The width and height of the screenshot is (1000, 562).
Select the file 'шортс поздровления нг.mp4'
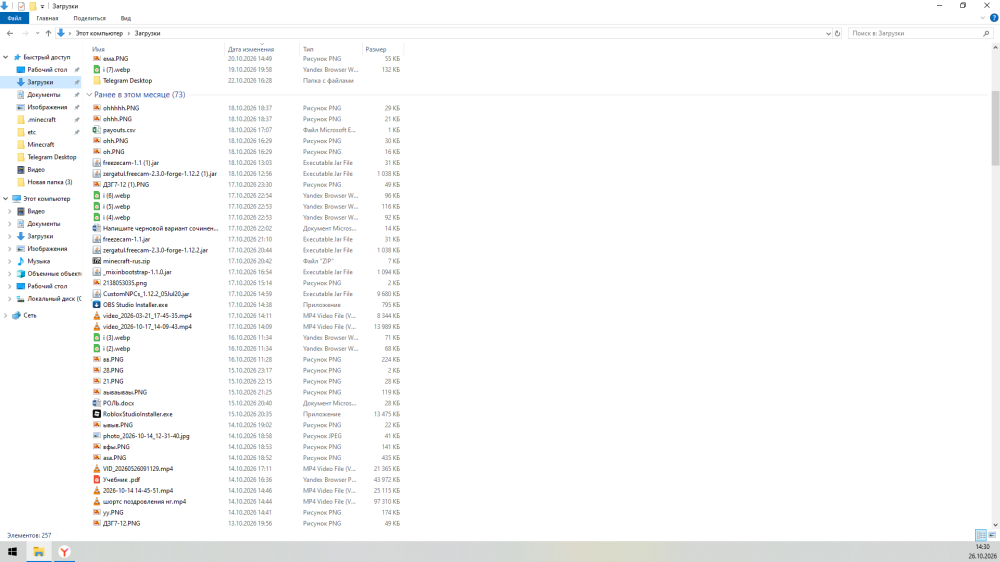pos(144,501)
